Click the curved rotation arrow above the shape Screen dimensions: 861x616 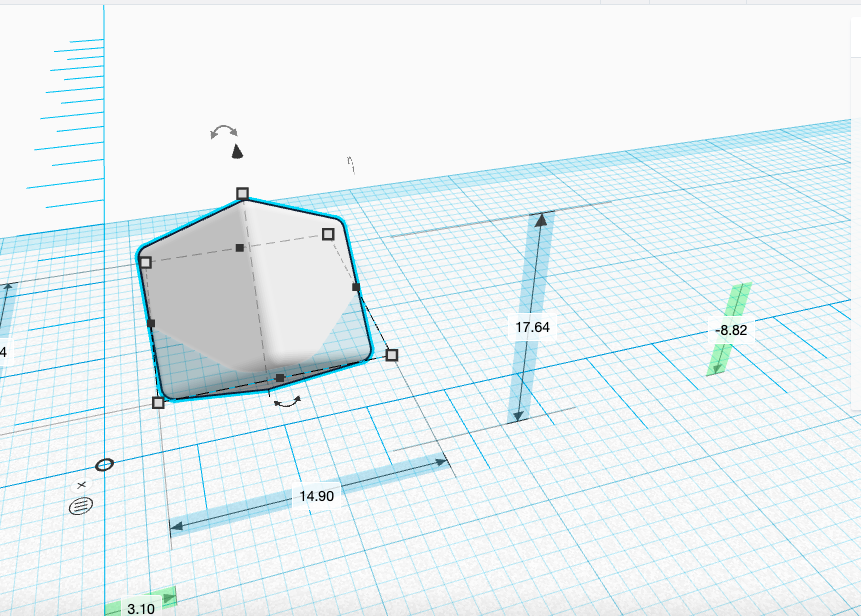[x=224, y=132]
